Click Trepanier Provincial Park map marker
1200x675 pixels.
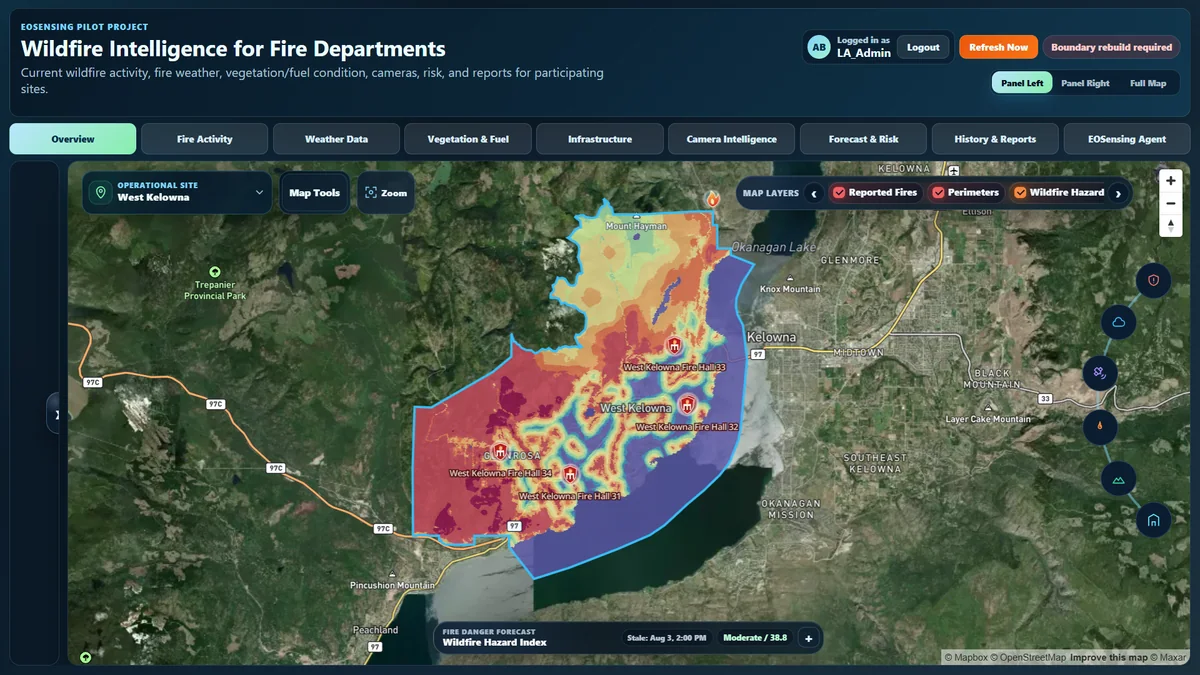(x=214, y=272)
